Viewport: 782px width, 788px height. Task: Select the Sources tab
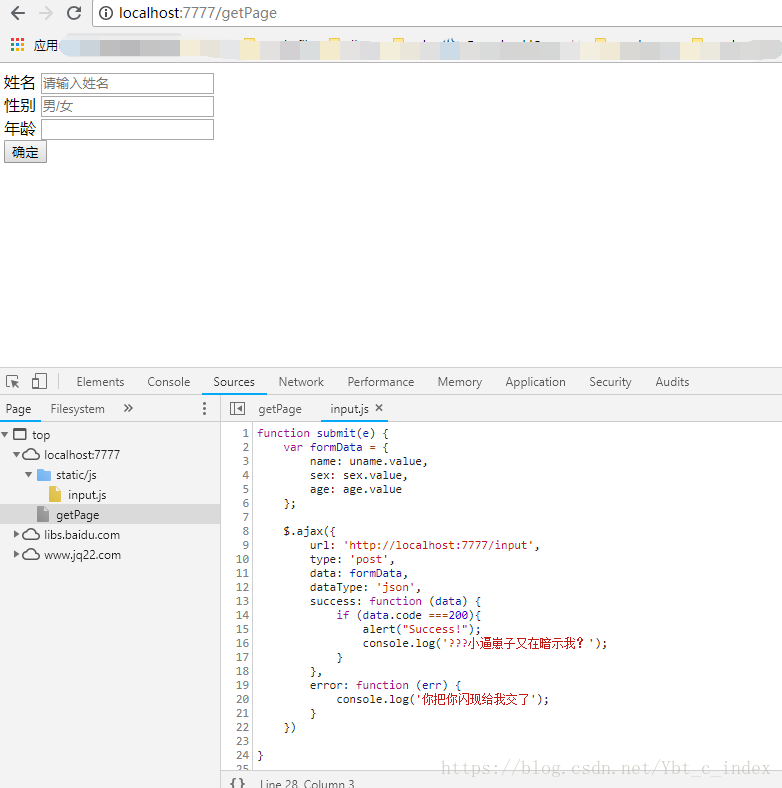(x=234, y=381)
